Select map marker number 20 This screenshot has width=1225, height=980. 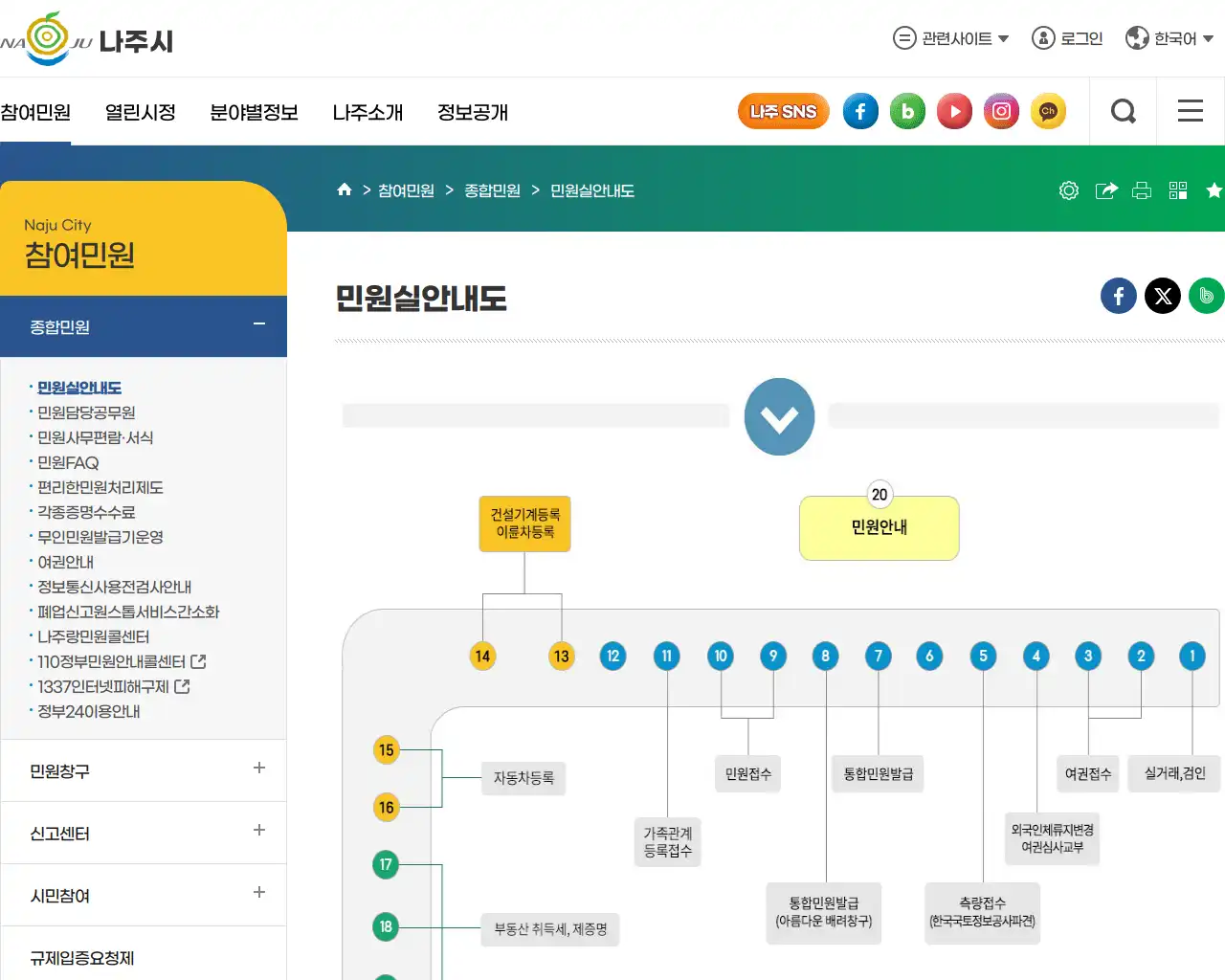pos(880,495)
